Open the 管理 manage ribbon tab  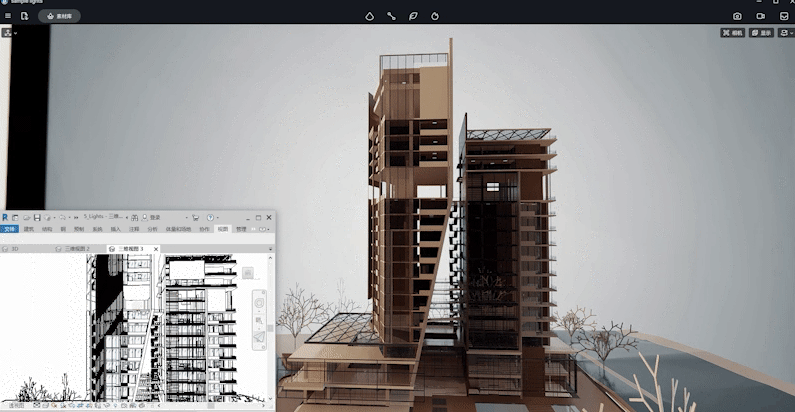point(241,229)
